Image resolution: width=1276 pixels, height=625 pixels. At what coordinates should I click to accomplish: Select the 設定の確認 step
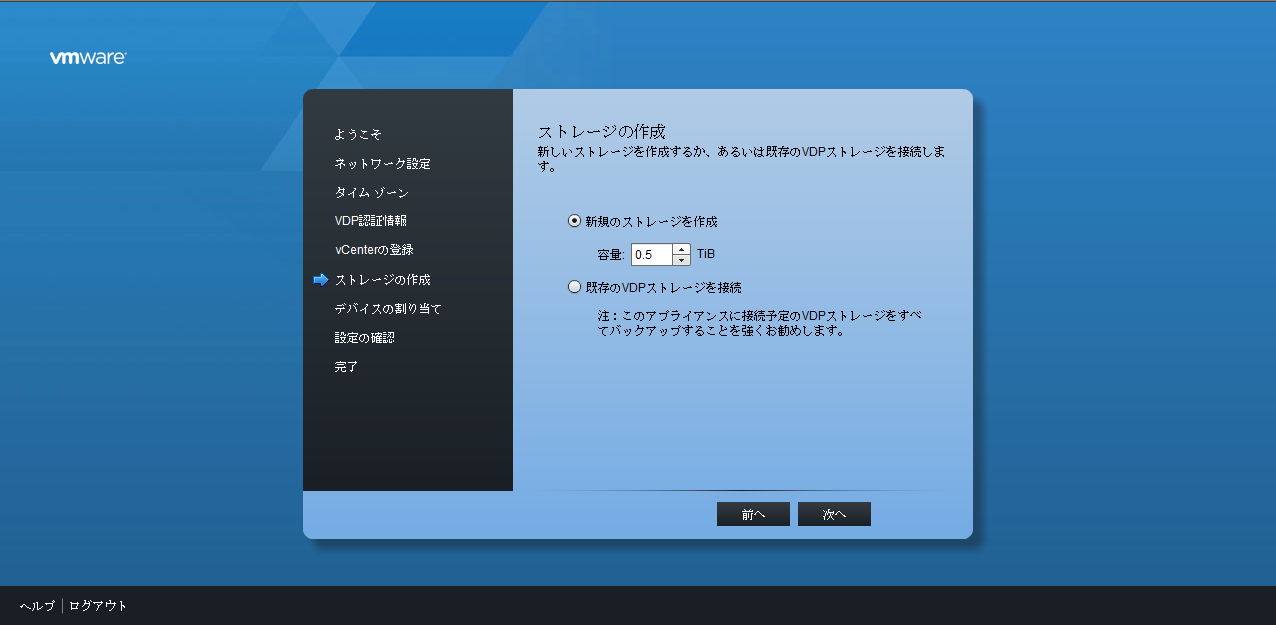pos(364,338)
